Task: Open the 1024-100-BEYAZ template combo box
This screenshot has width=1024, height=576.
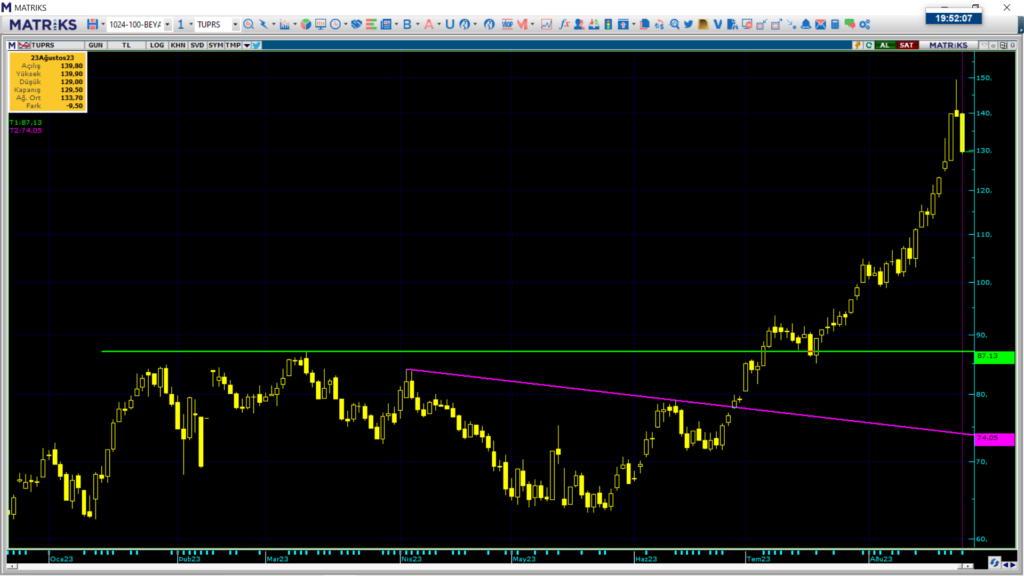Action: coord(139,24)
